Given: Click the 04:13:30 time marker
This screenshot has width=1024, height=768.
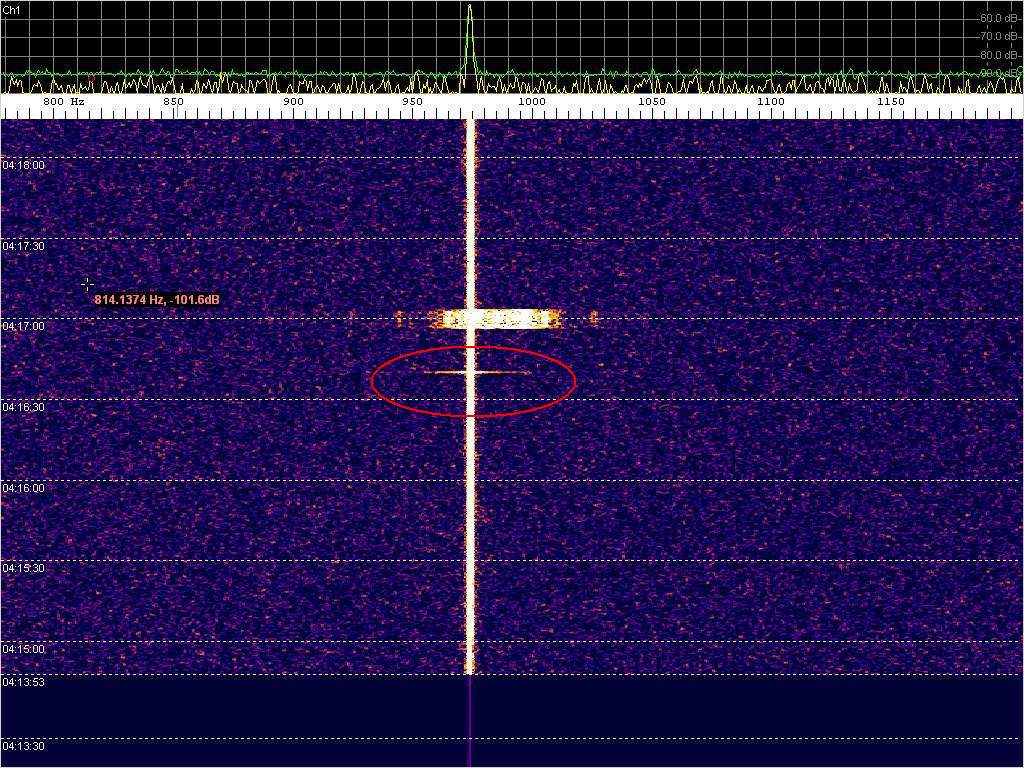Looking at the screenshot, I should (24, 746).
